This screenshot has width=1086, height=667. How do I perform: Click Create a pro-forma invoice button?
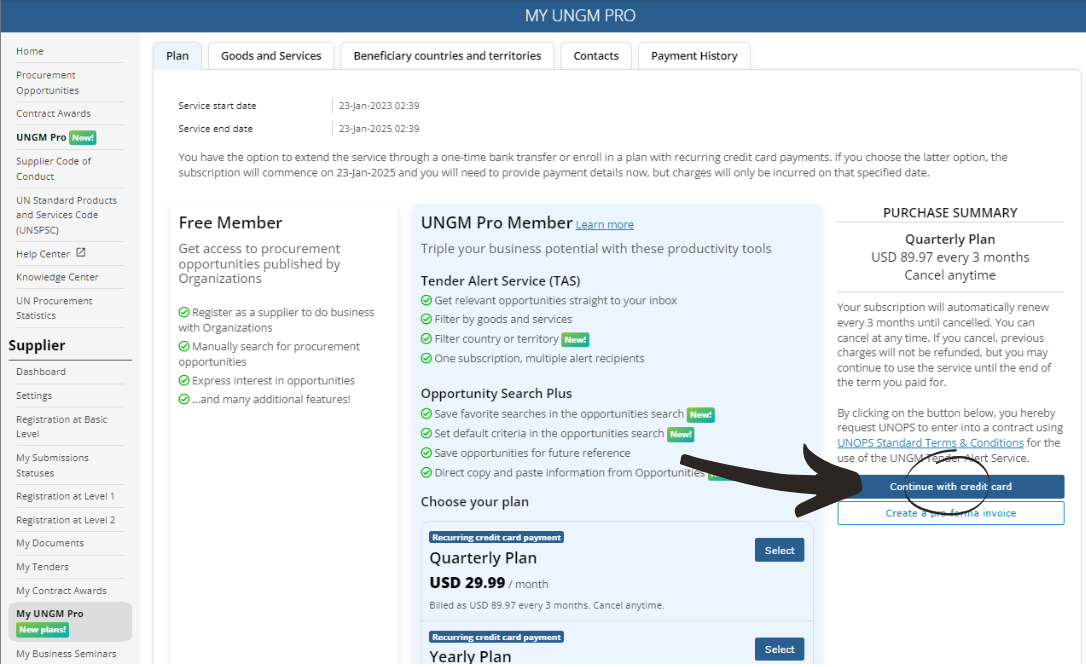point(950,513)
